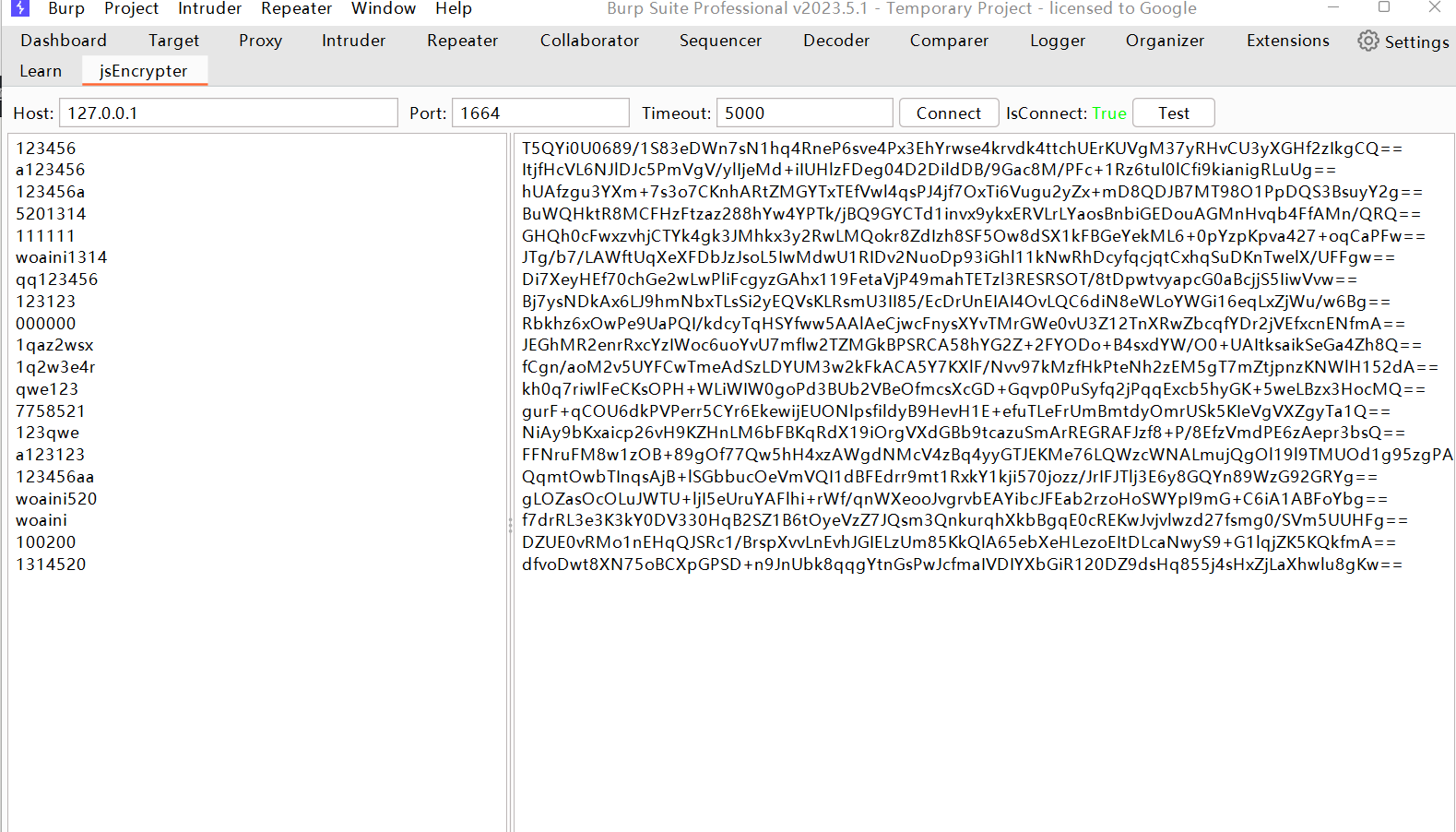
Task: Click the Burp Suite lightning logo icon
Action: tap(20, 8)
